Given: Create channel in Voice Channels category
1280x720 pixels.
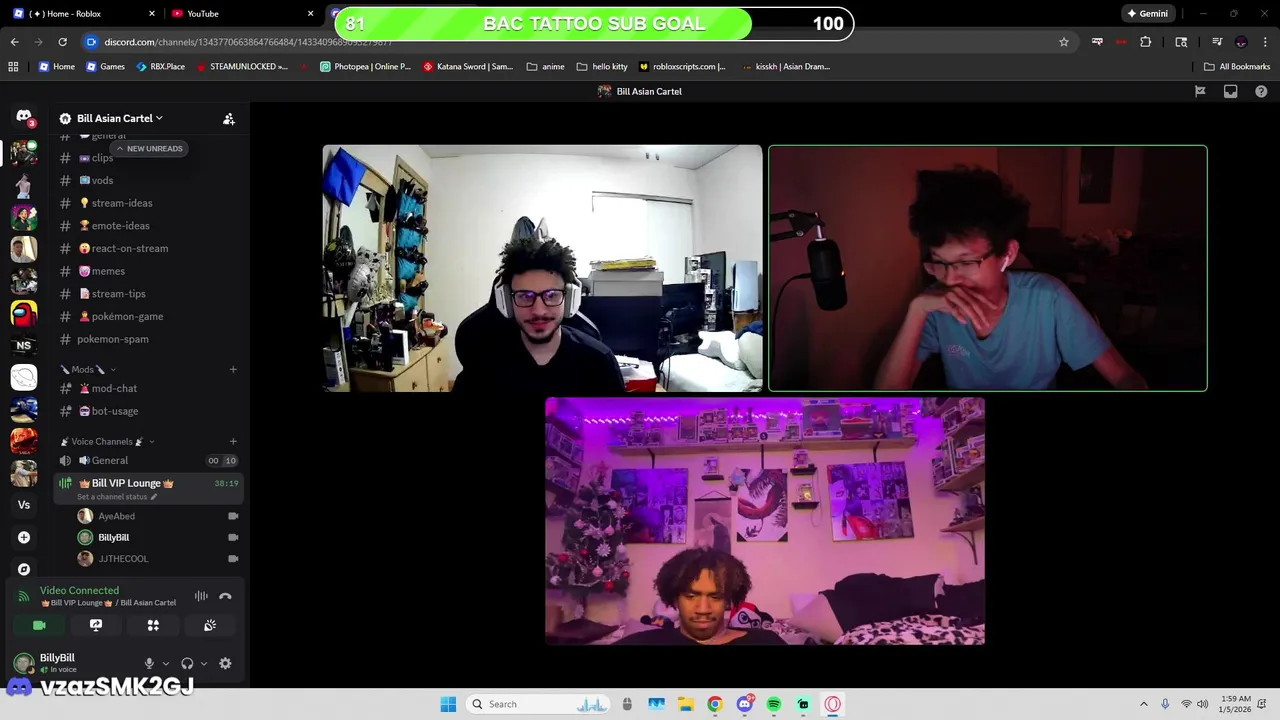Looking at the screenshot, I should coord(233,441).
